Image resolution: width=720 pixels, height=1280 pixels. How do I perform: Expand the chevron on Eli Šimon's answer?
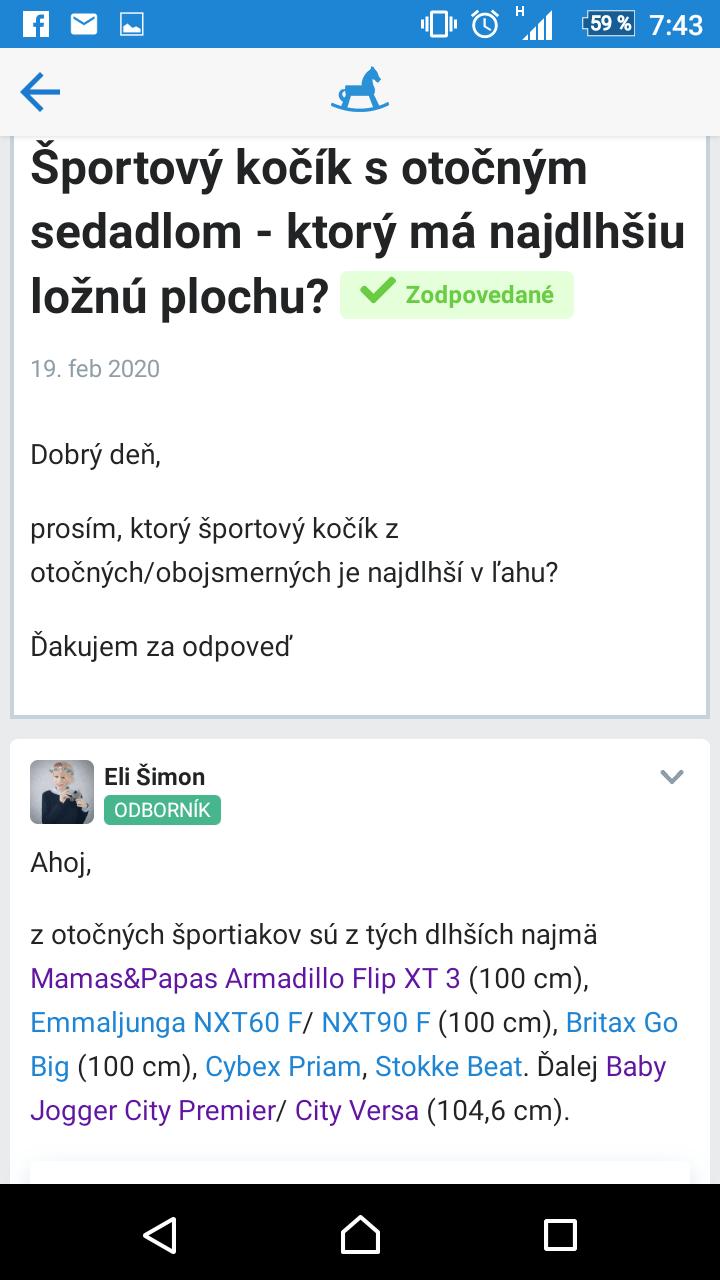tap(672, 776)
